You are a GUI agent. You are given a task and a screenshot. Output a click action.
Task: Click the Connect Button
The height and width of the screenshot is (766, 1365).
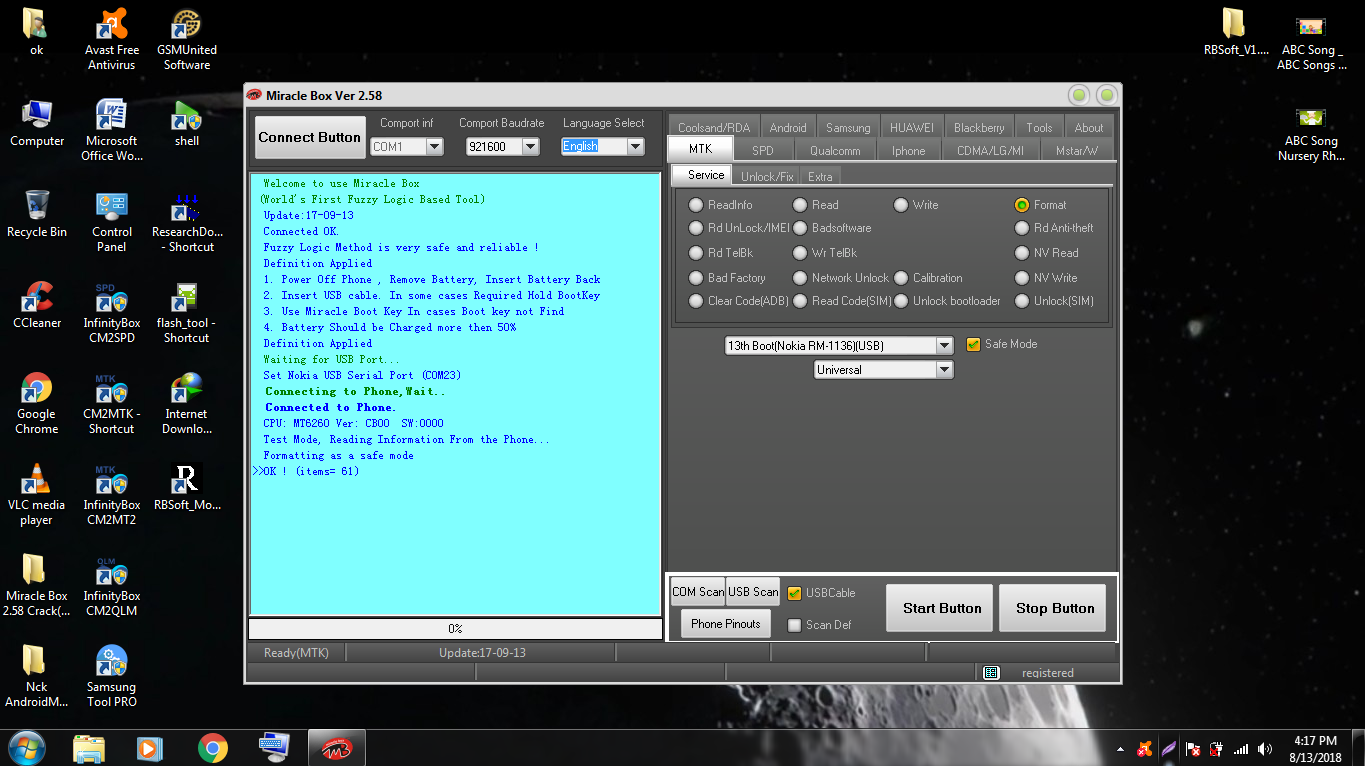tap(310, 137)
